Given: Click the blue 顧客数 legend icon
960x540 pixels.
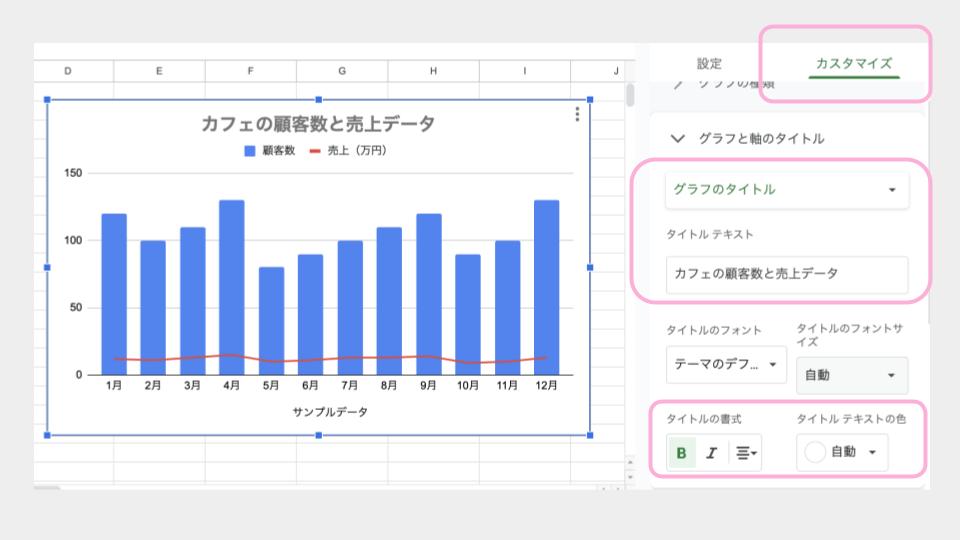Looking at the screenshot, I should tap(250, 151).
